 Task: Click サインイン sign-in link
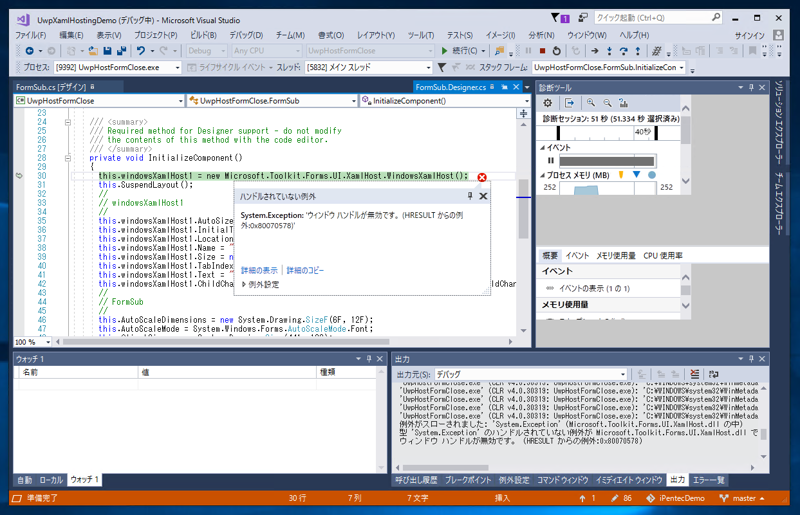click(x=749, y=36)
